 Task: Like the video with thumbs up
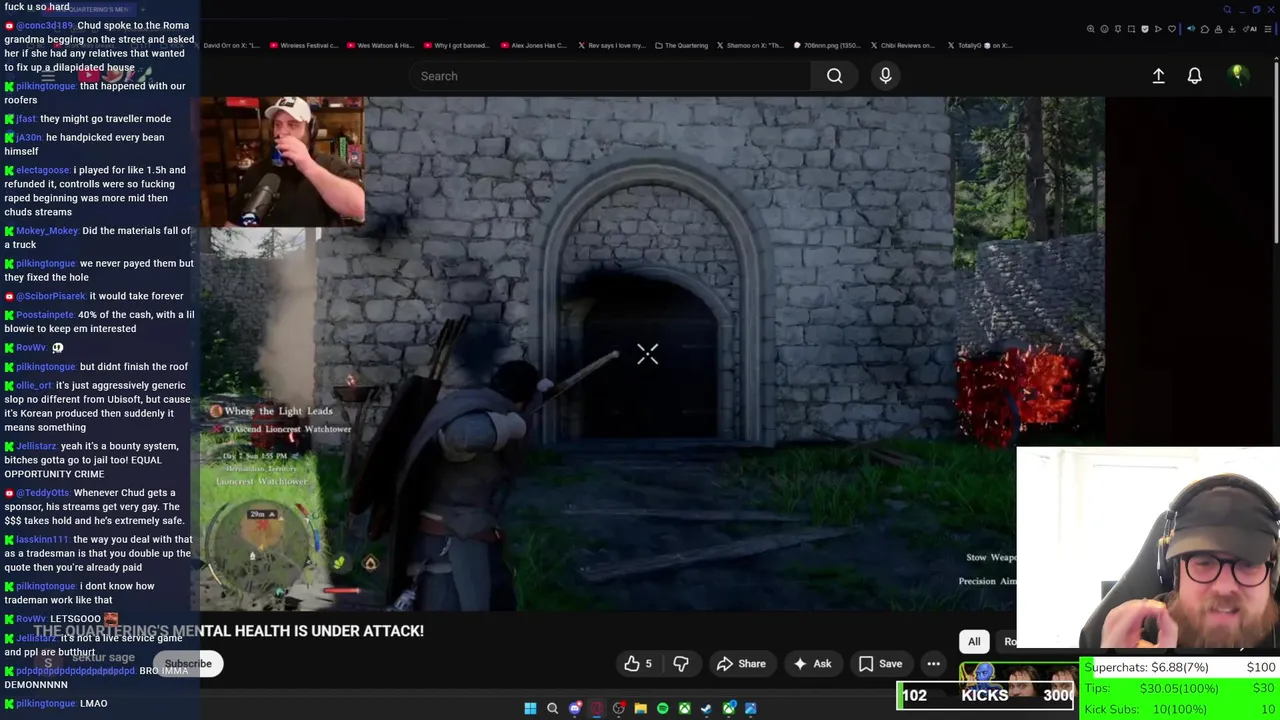pos(637,664)
